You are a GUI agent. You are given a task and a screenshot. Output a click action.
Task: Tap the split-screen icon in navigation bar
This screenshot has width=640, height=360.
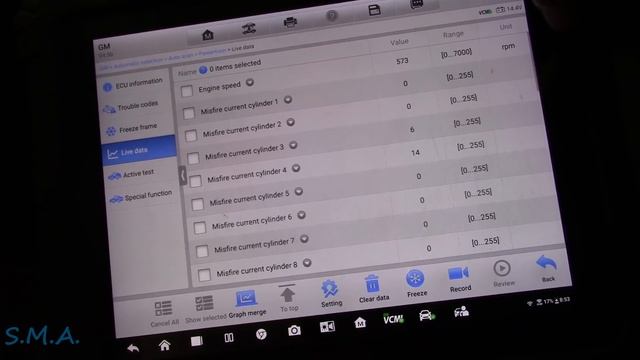(229, 338)
